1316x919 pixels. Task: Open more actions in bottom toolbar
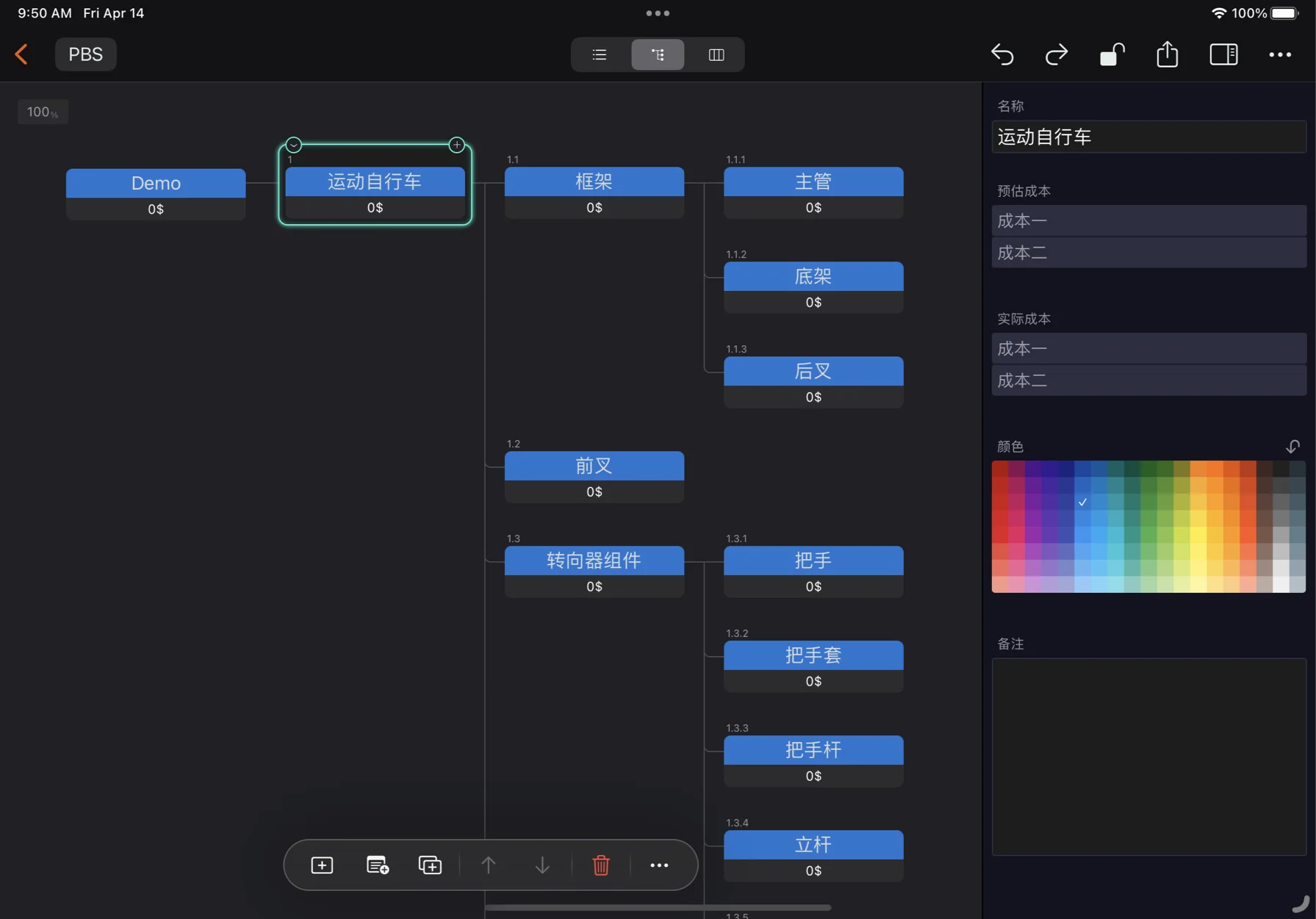click(659, 865)
